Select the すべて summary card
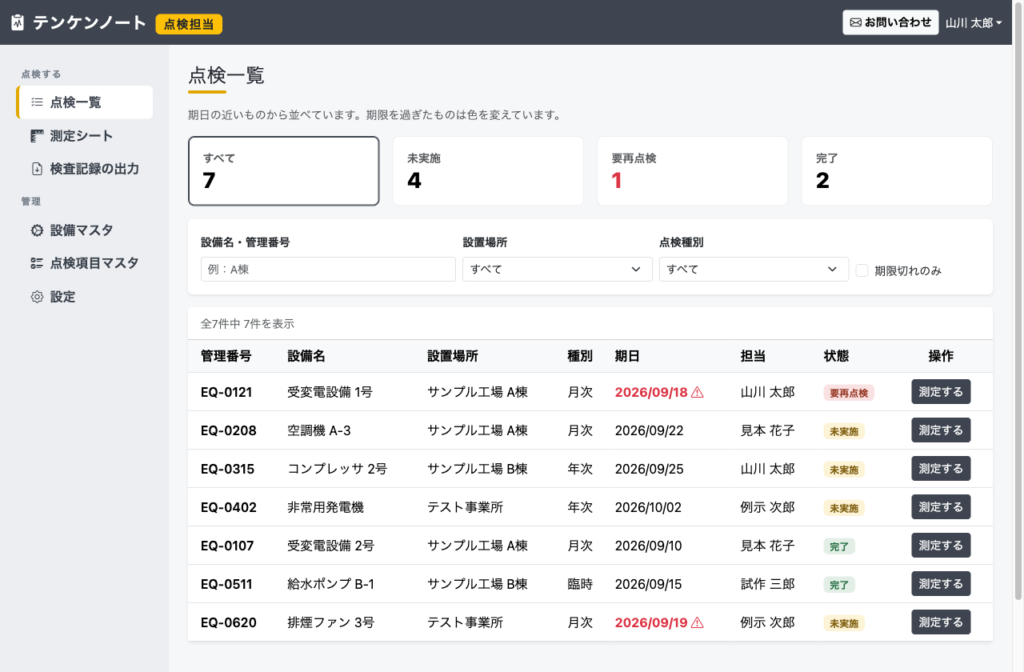 click(x=283, y=171)
